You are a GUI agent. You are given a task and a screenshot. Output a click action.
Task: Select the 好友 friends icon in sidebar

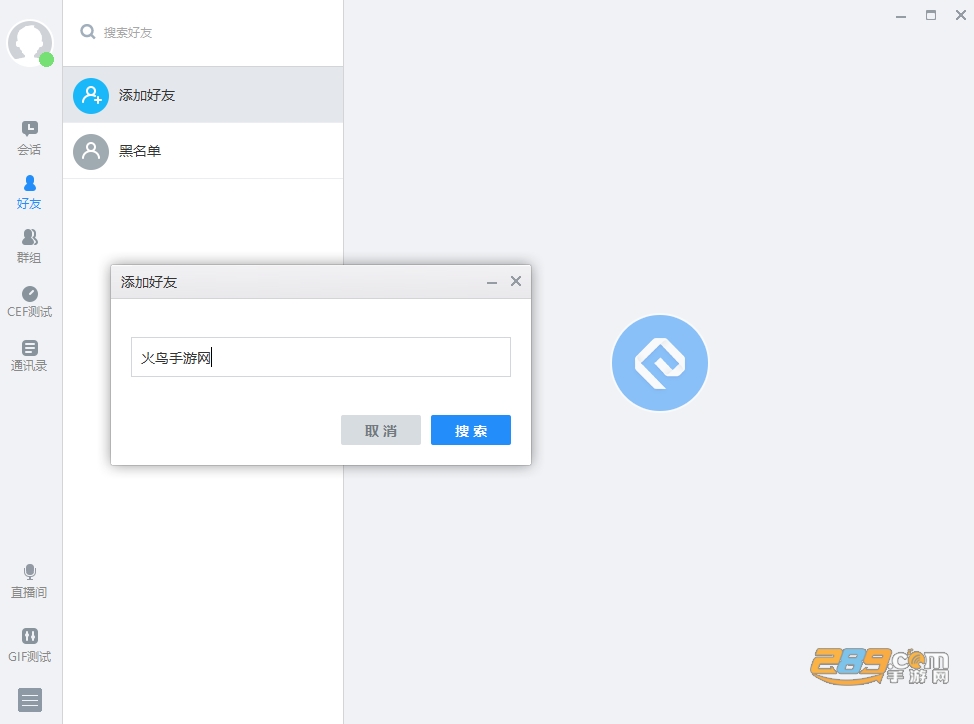29,183
